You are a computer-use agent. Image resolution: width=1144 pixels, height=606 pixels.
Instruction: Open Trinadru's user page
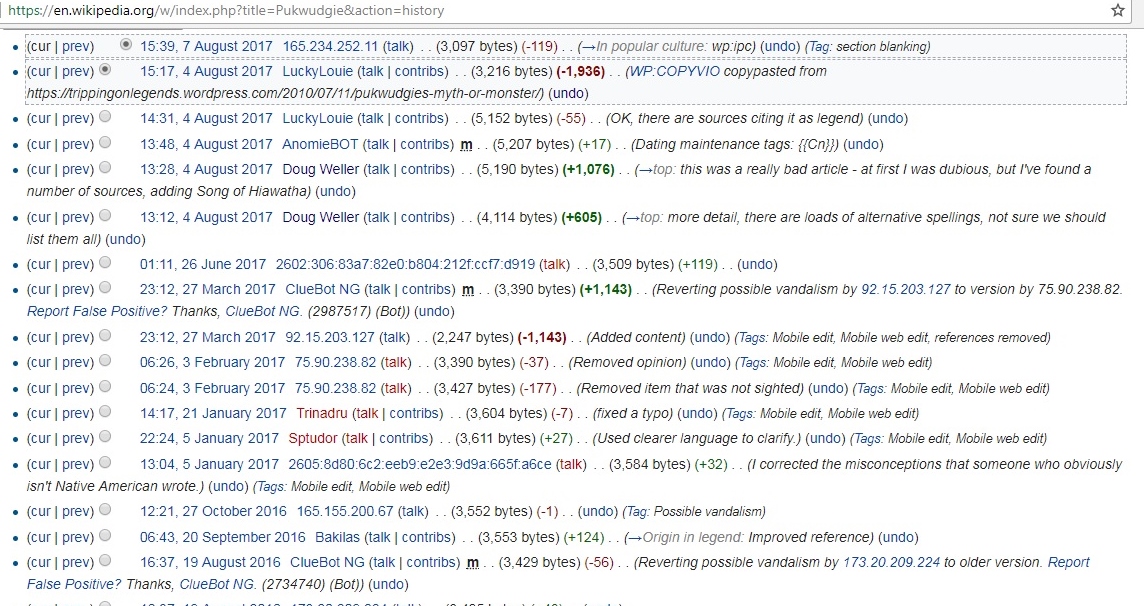(325, 413)
